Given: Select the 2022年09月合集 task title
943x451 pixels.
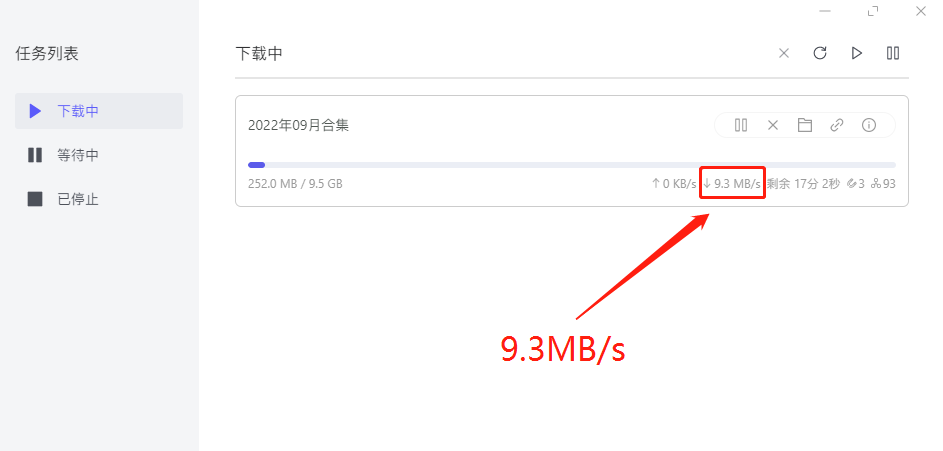Looking at the screenshot, I should (298, 126).
